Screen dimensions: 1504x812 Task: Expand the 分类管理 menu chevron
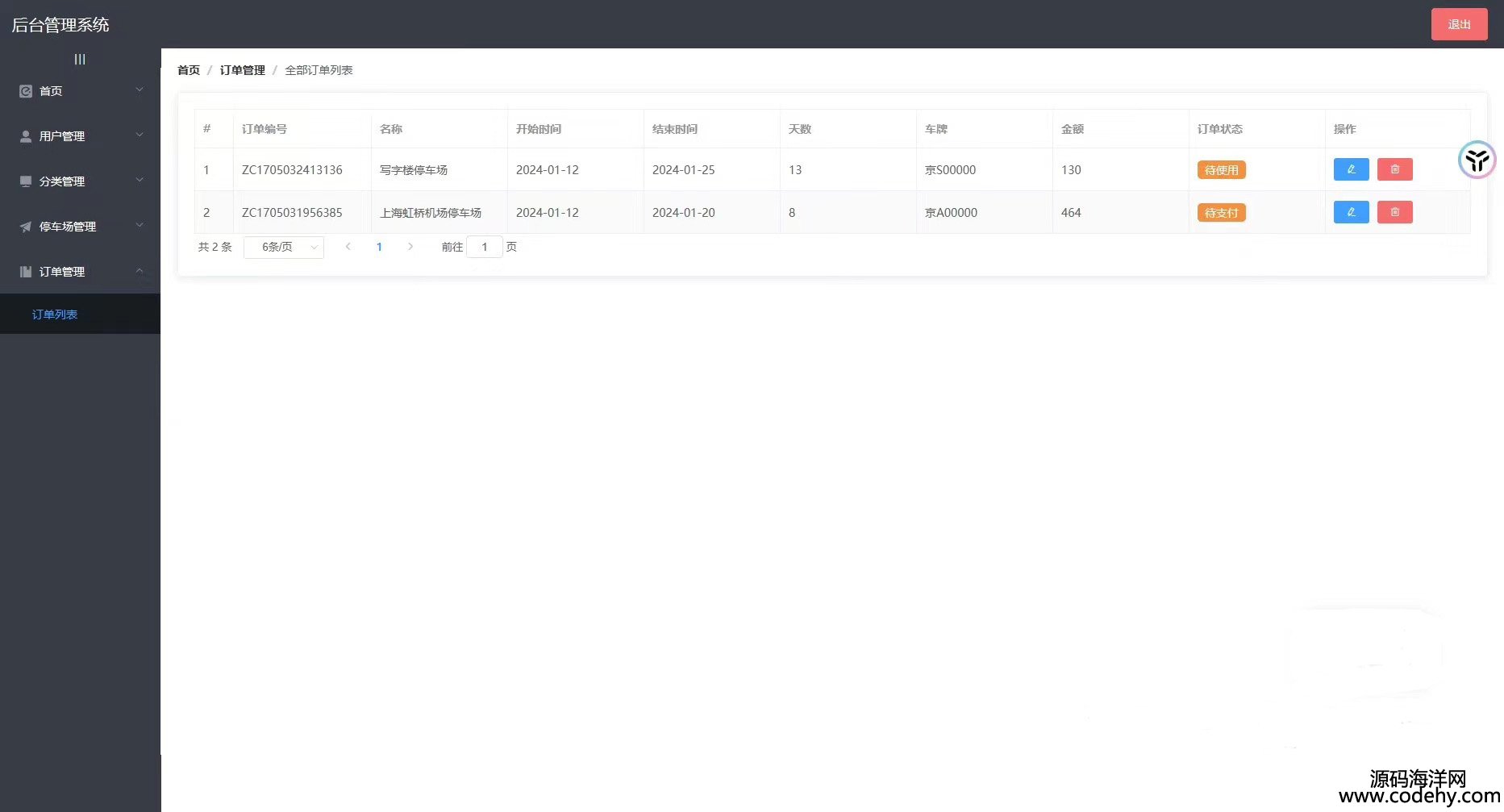140,180
